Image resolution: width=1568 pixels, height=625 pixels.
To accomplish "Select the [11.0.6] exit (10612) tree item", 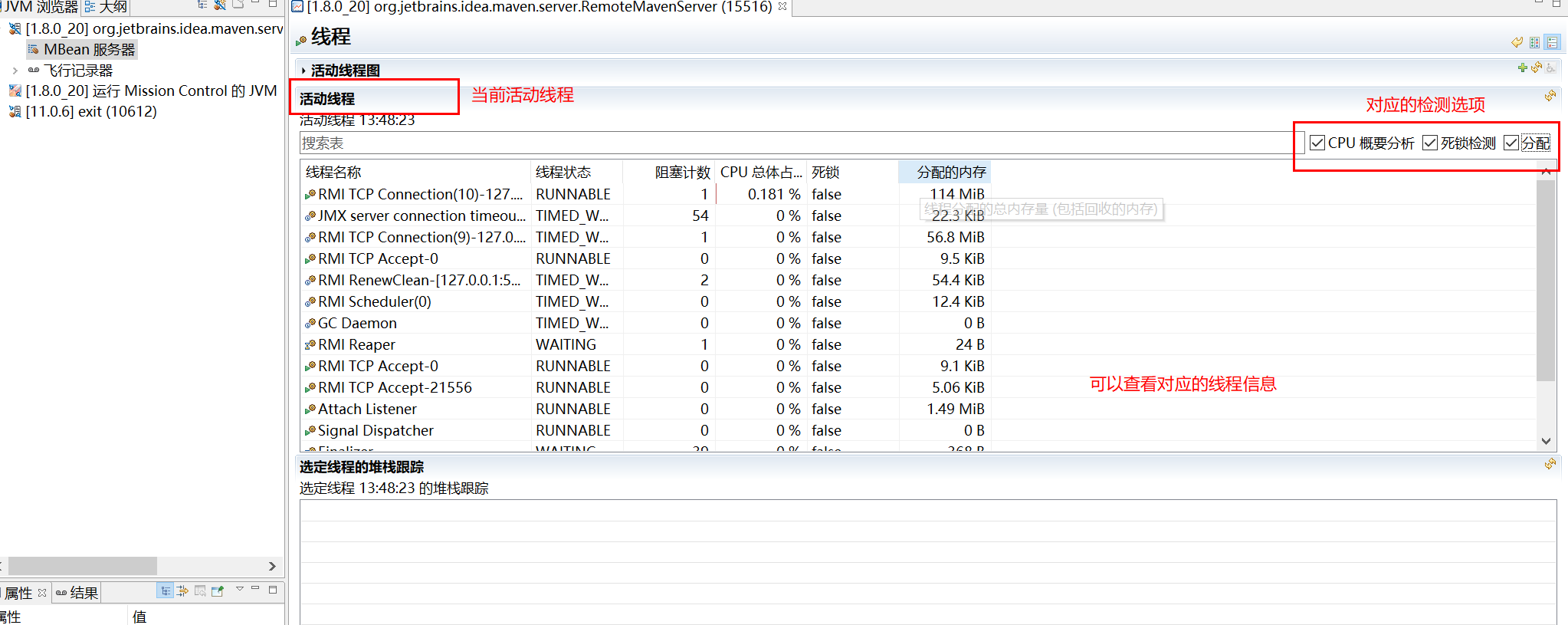I will 83,112.
